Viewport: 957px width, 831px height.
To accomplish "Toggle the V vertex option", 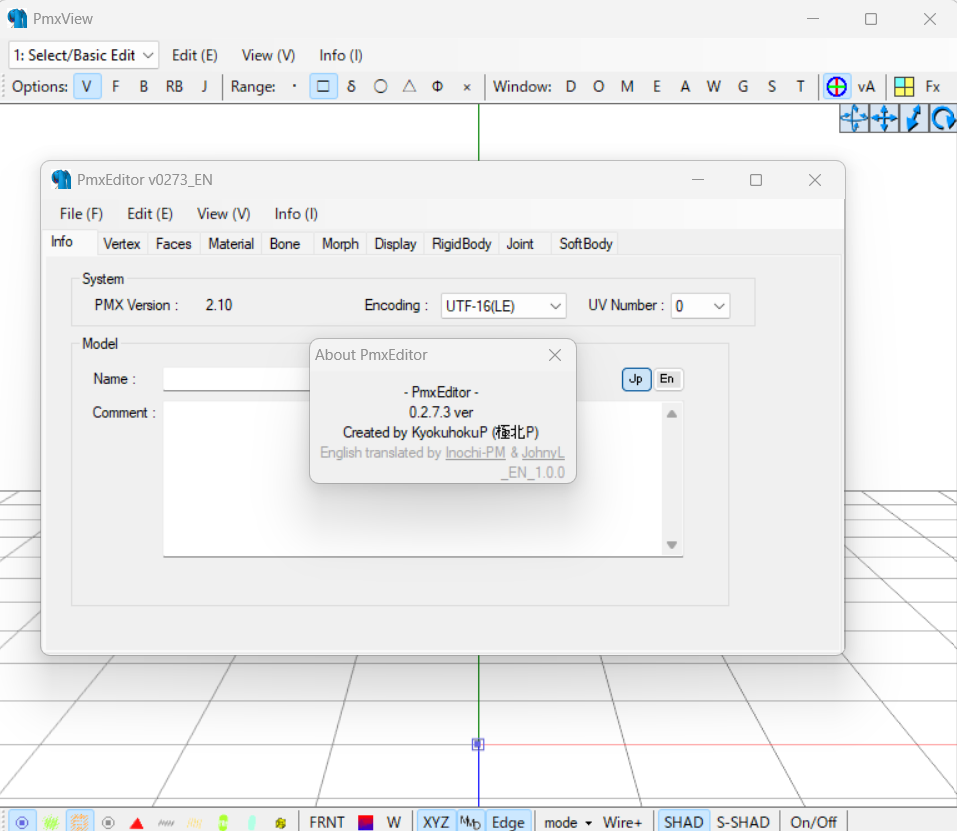I will [x=87, y=86].
